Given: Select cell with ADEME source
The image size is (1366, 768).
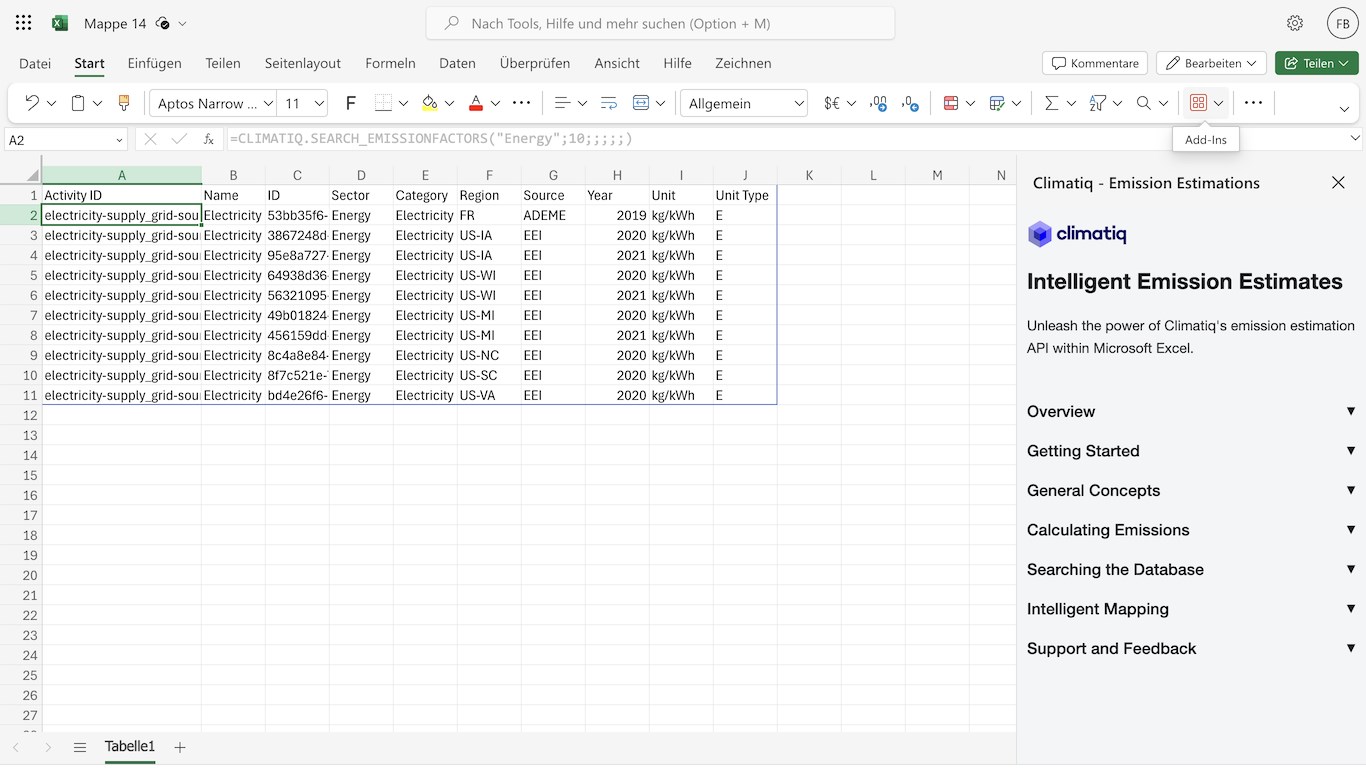Looking at the screenshot, I should [x=553, y=215].
